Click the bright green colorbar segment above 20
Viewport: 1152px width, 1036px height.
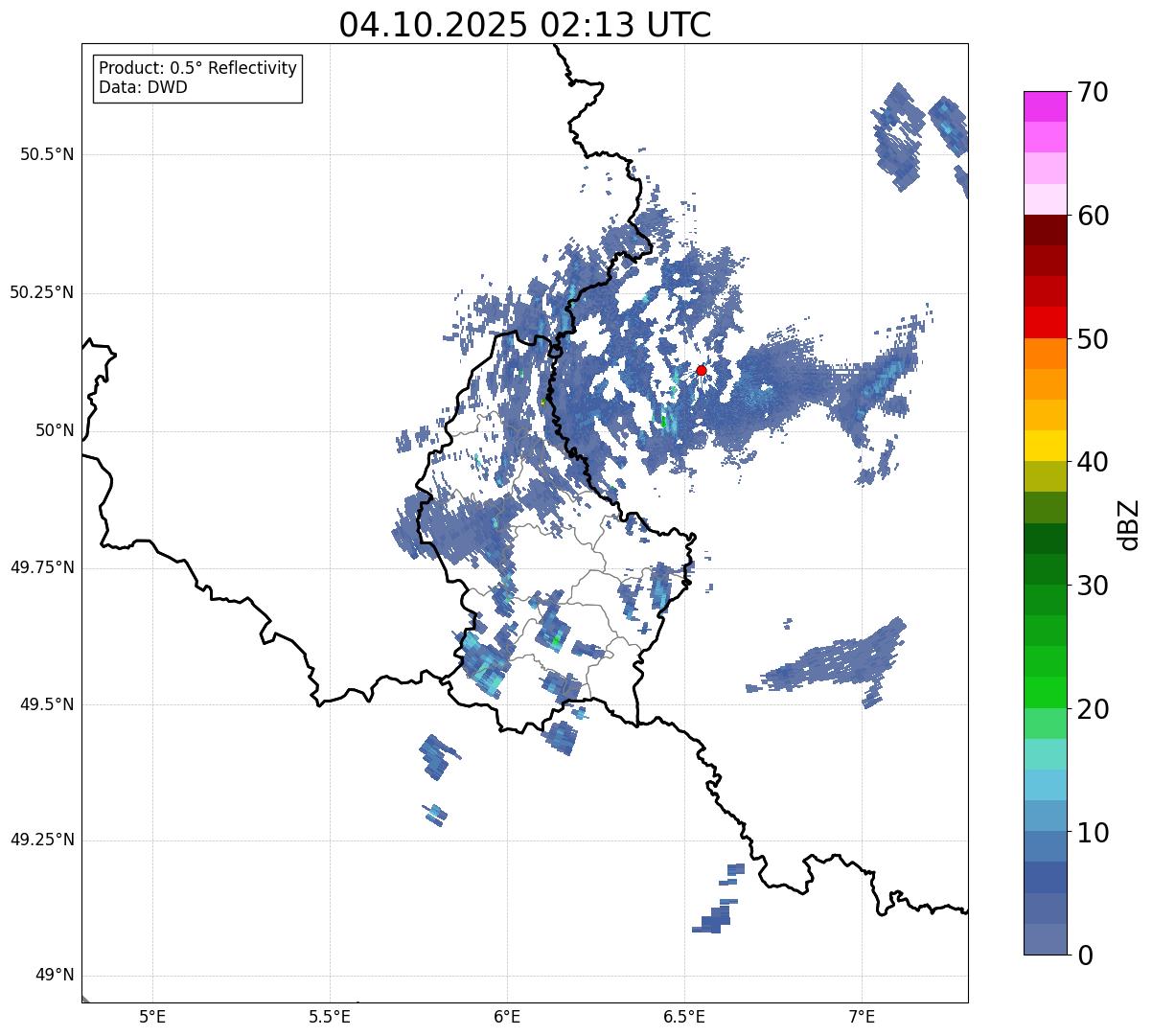[x=1046, y=692]
